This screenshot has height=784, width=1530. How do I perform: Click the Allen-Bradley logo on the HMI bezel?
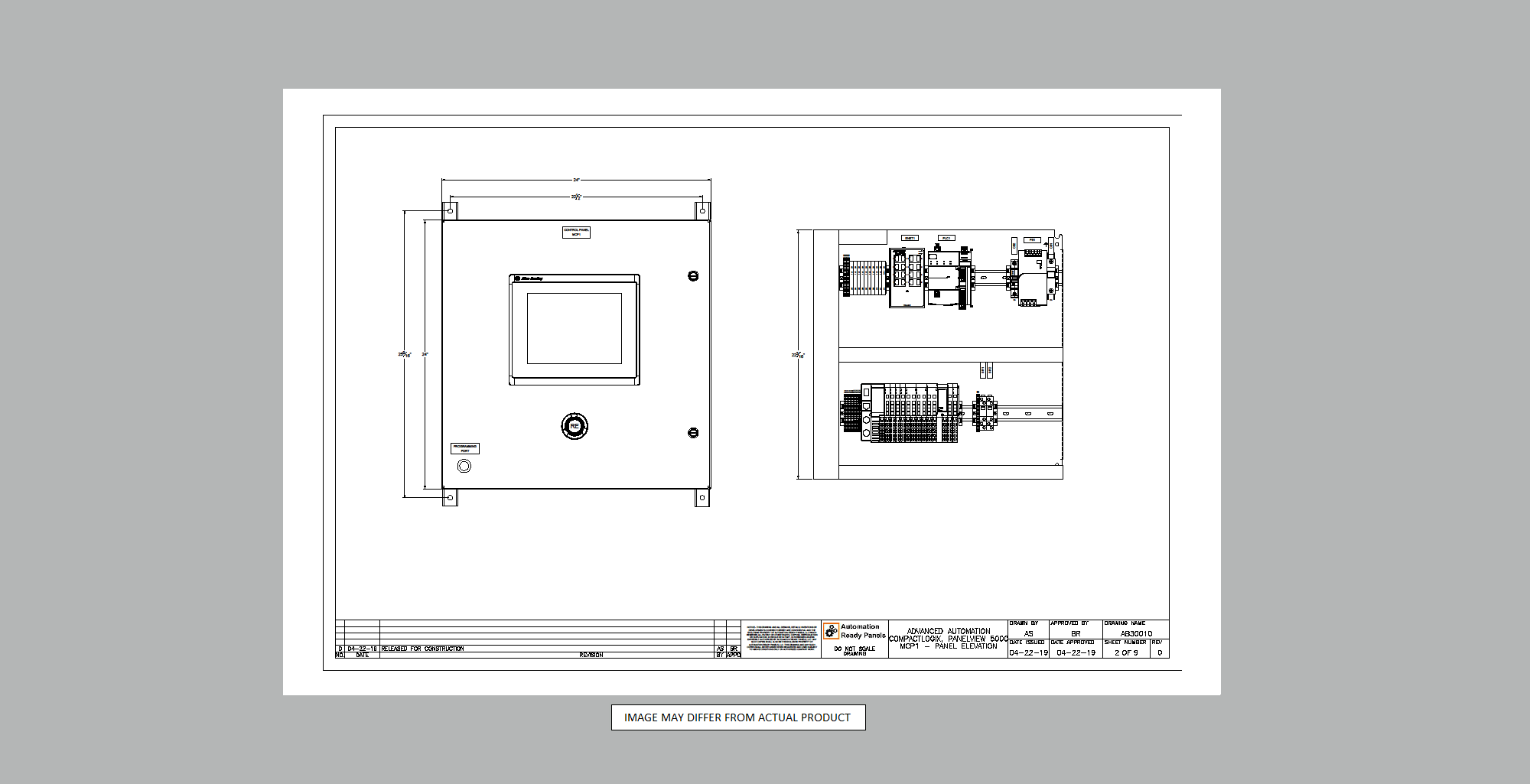pos(529,279)
